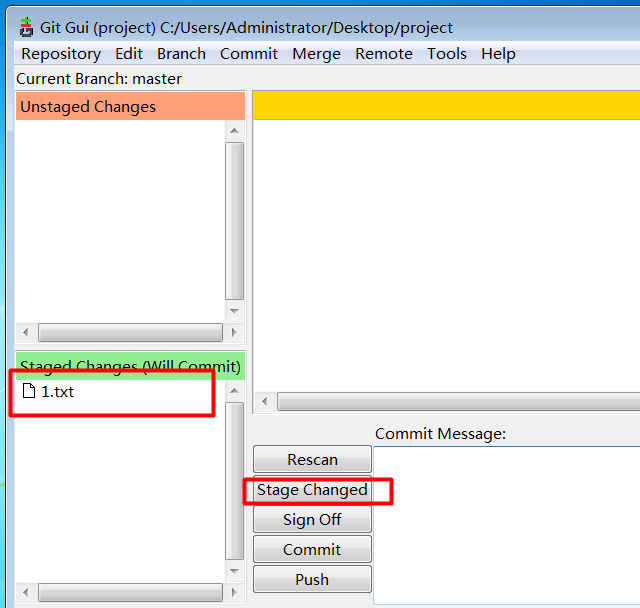Open the Edit menu
640x608 pixels.
[x=129, y=53]
